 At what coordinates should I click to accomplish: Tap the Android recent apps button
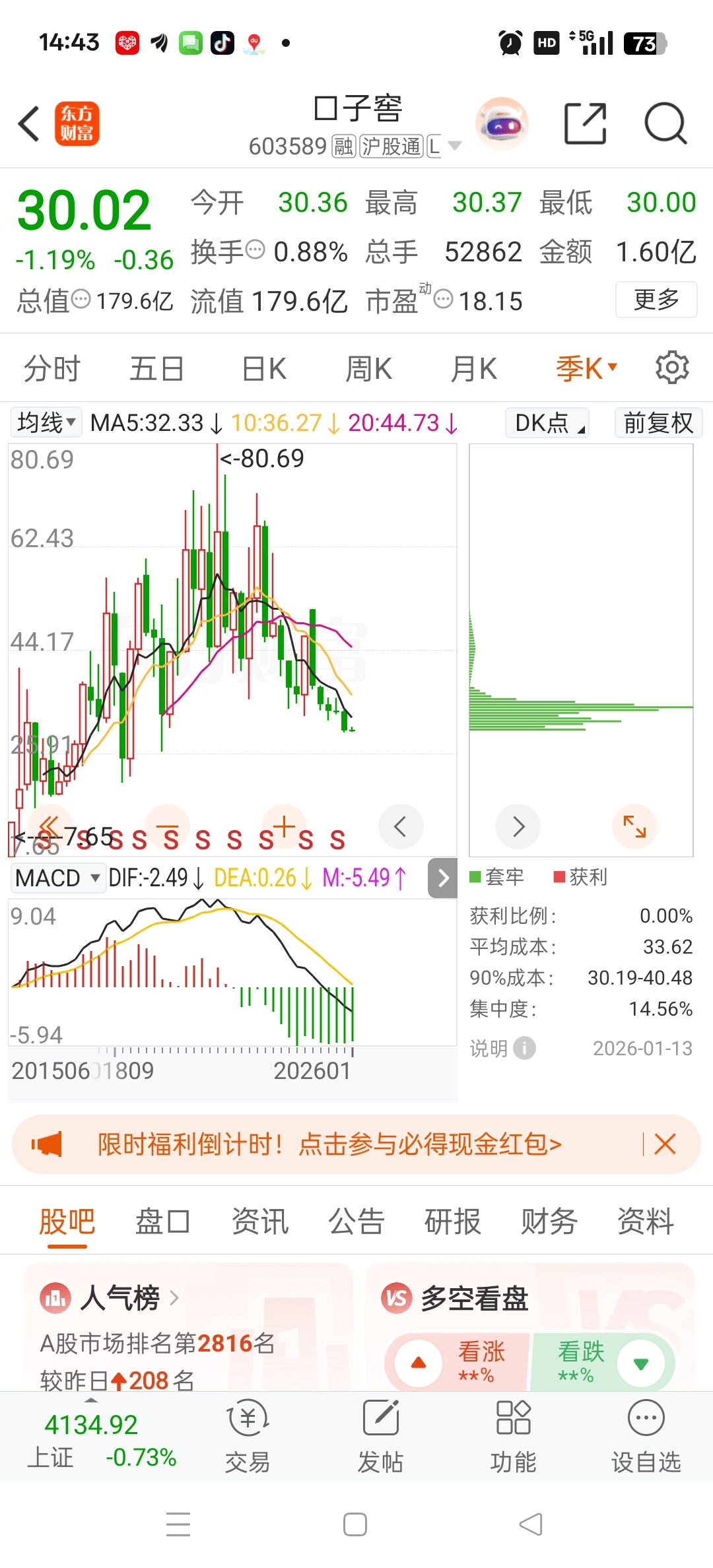click(178, 1524)
